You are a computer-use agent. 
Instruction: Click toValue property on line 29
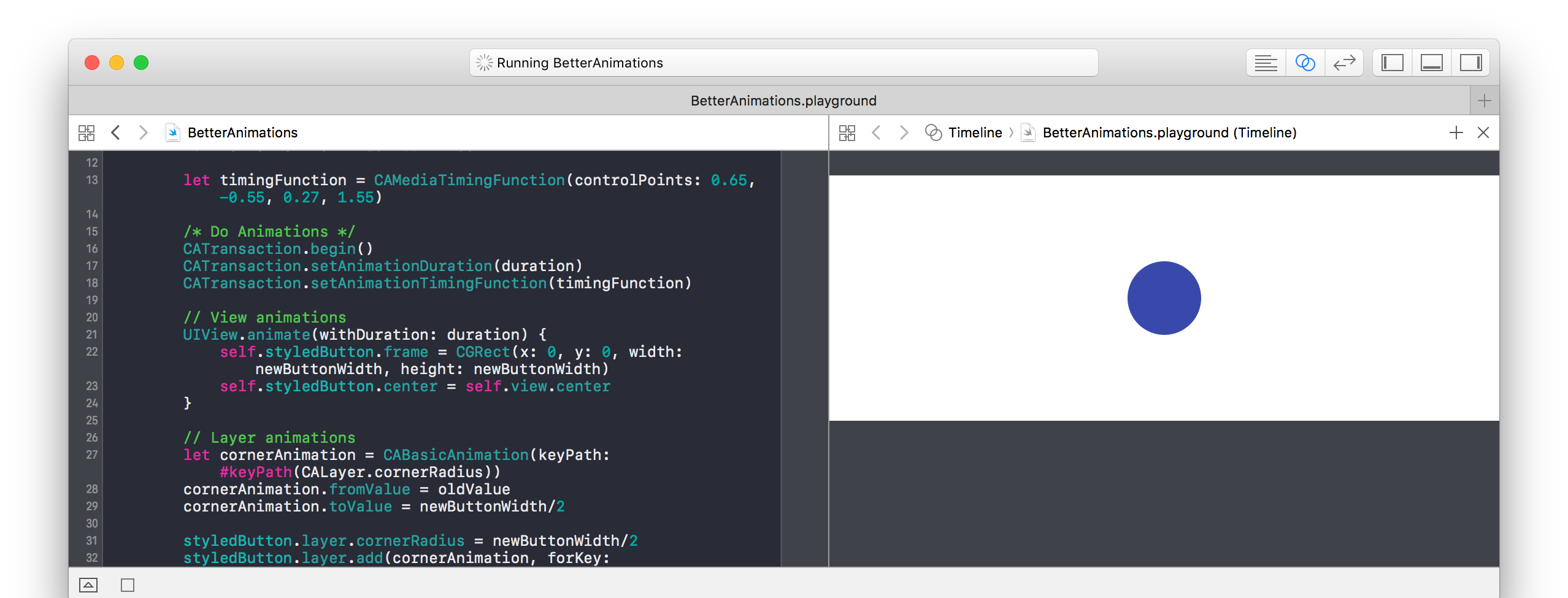pos(360,507)
